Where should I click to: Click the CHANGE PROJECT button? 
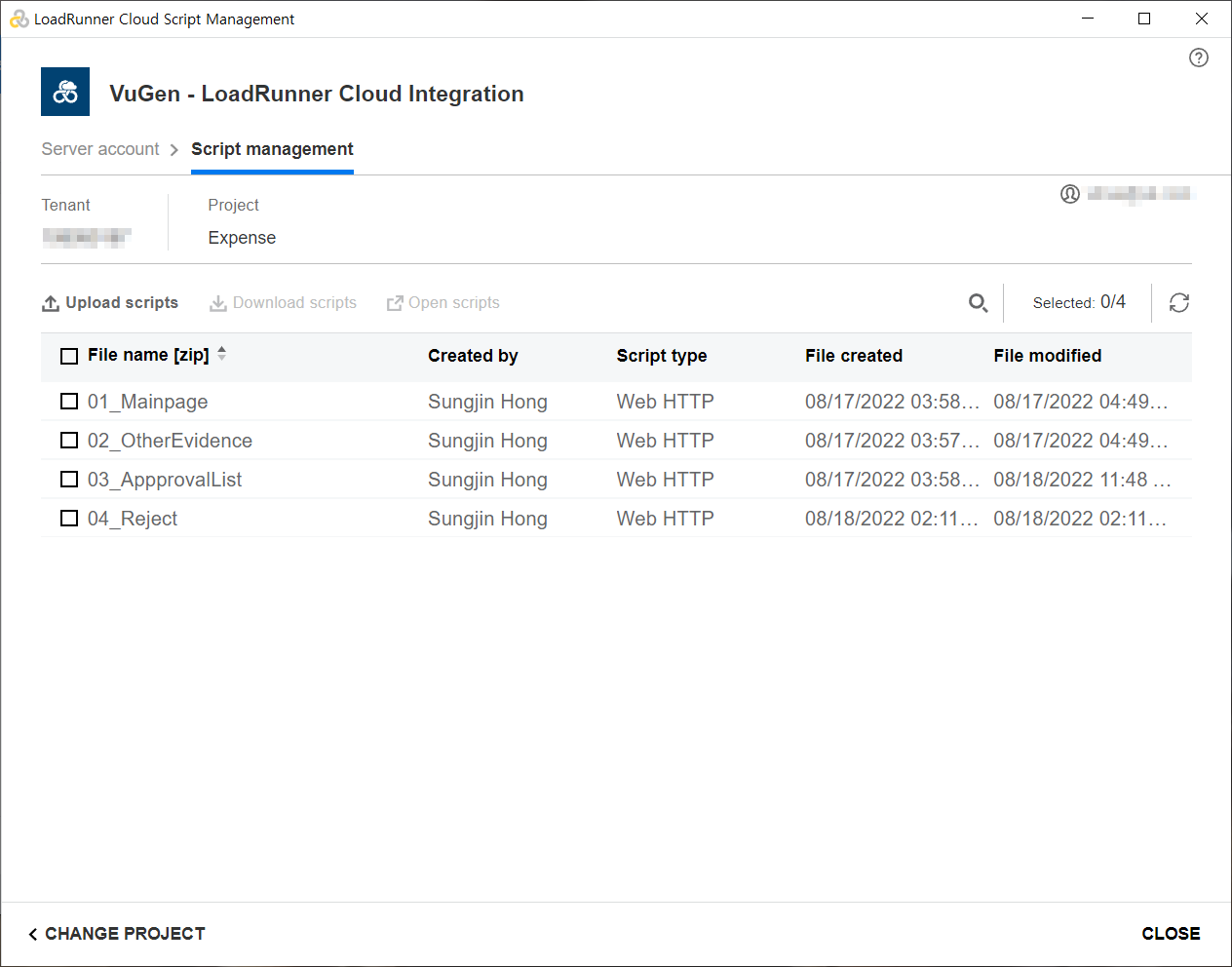point(117,934)
